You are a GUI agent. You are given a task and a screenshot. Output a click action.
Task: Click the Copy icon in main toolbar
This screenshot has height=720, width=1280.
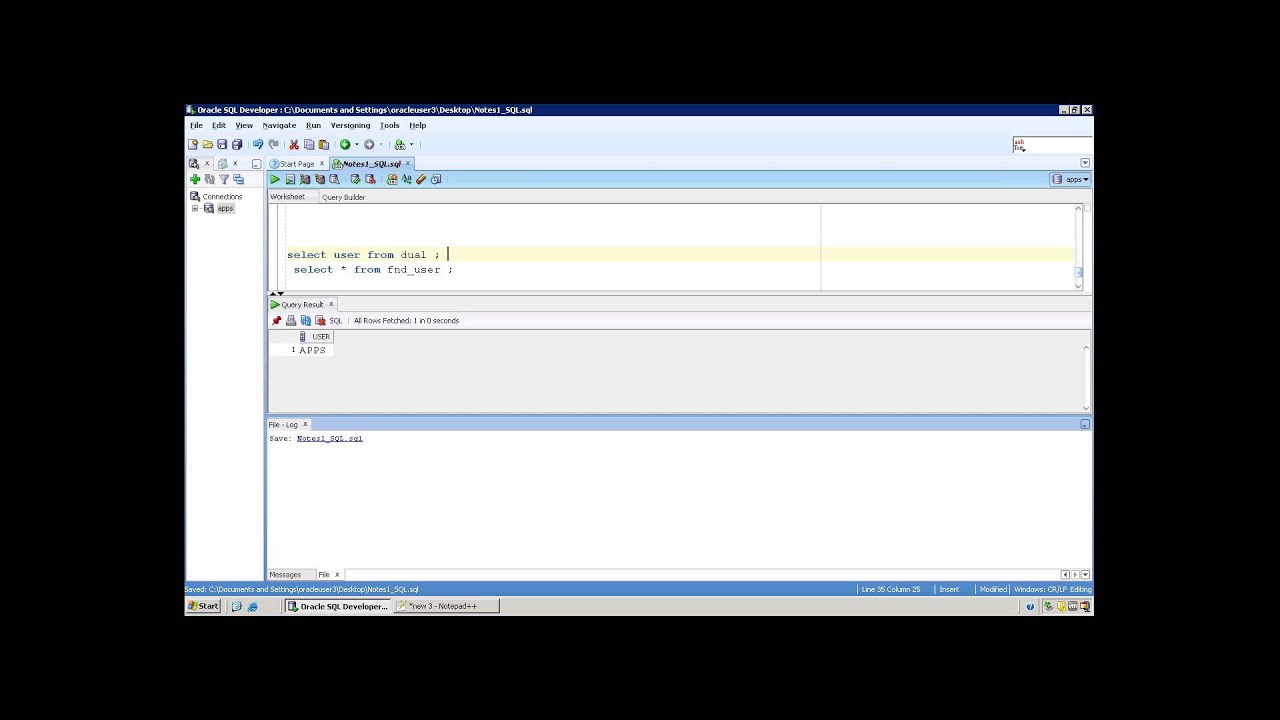click(x=309, y=144)
